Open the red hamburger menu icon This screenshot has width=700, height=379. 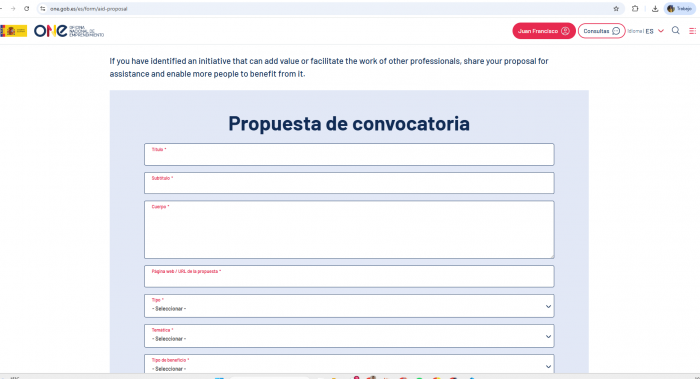point(692,31)
